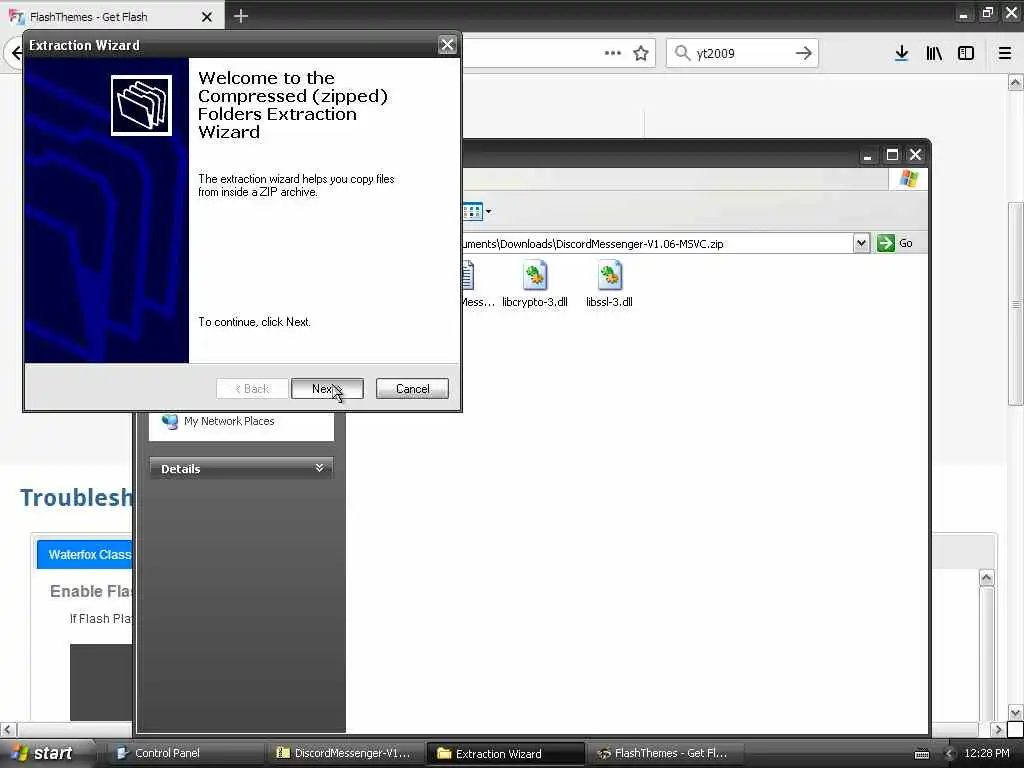Click the zipped folders wizard icon

[141, 105]
